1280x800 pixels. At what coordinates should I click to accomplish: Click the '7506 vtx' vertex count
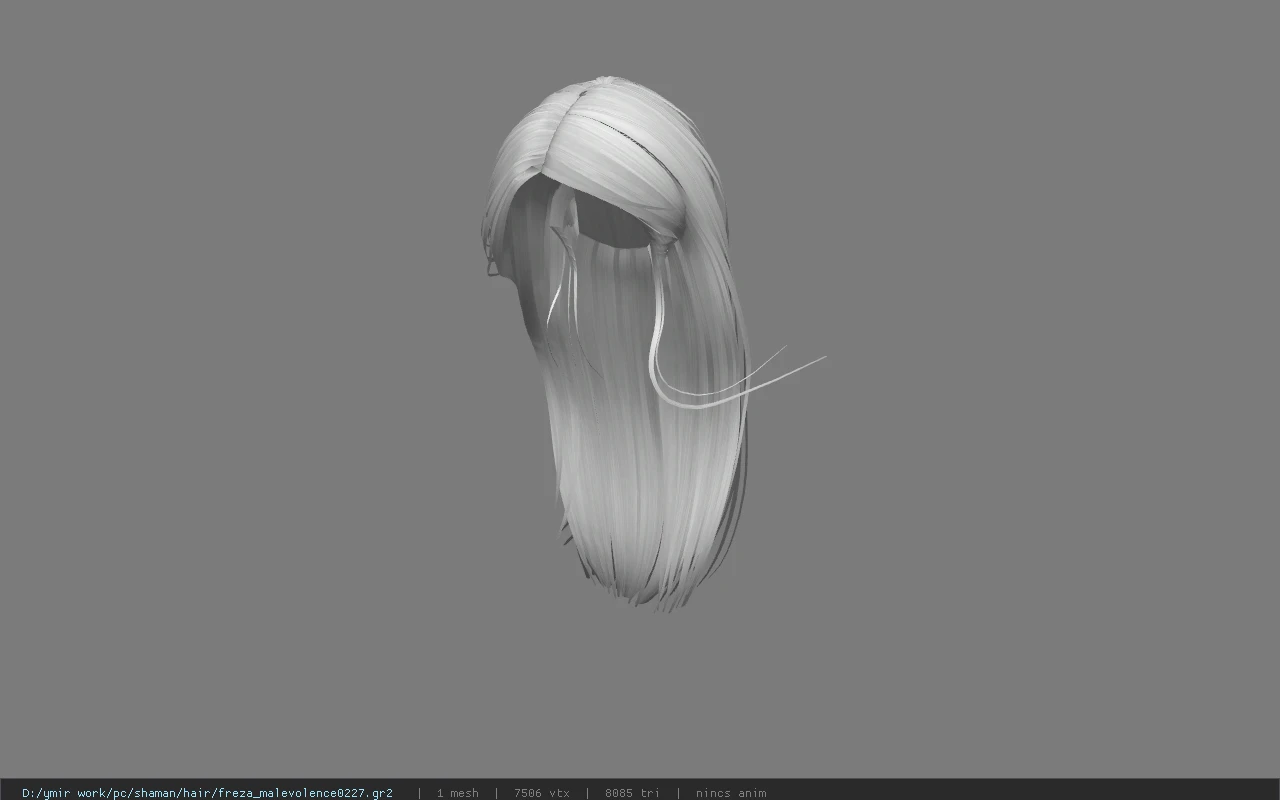(x=542, y=793)
